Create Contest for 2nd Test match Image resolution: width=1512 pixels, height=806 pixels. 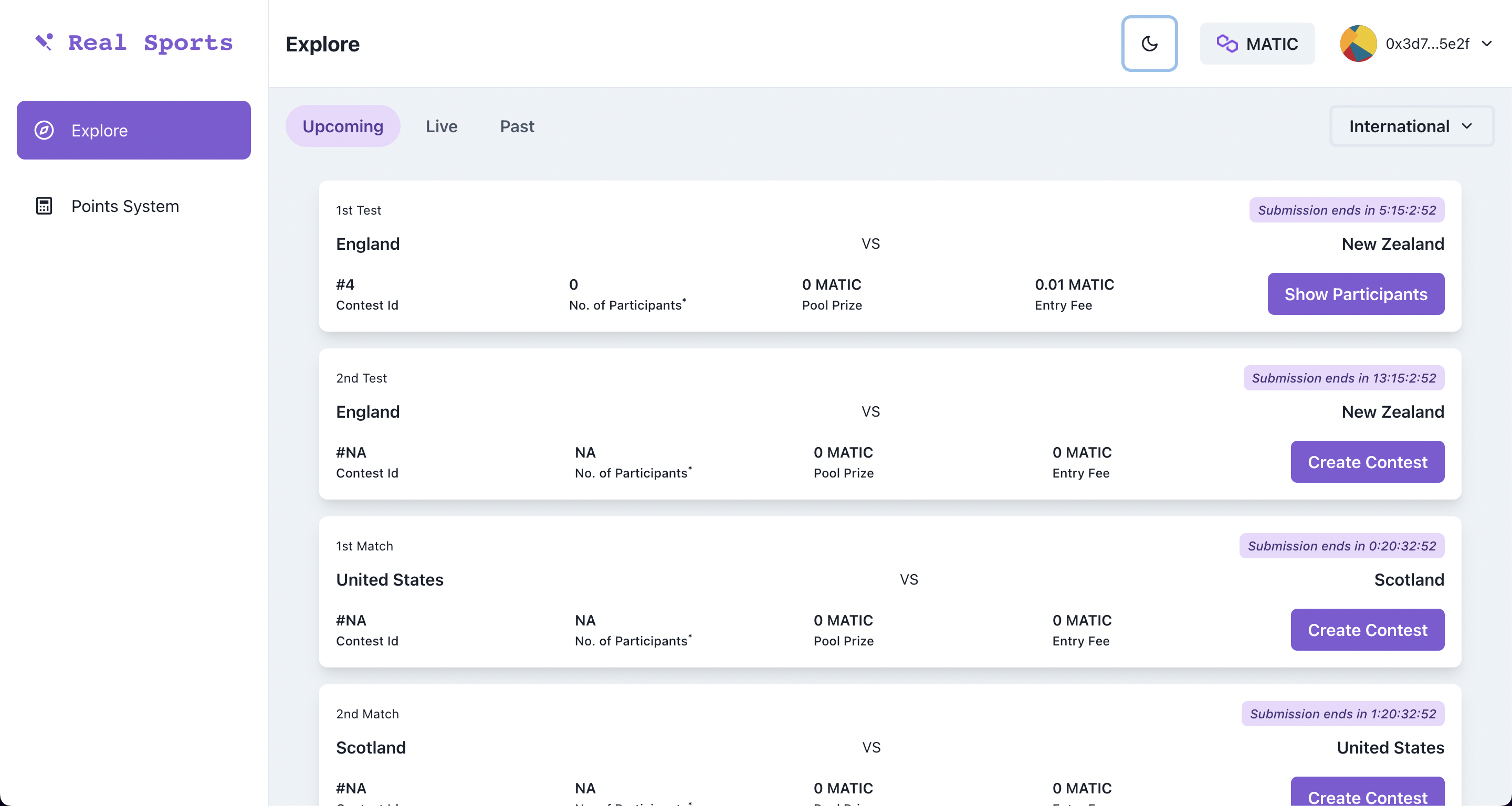[1367, 462]
